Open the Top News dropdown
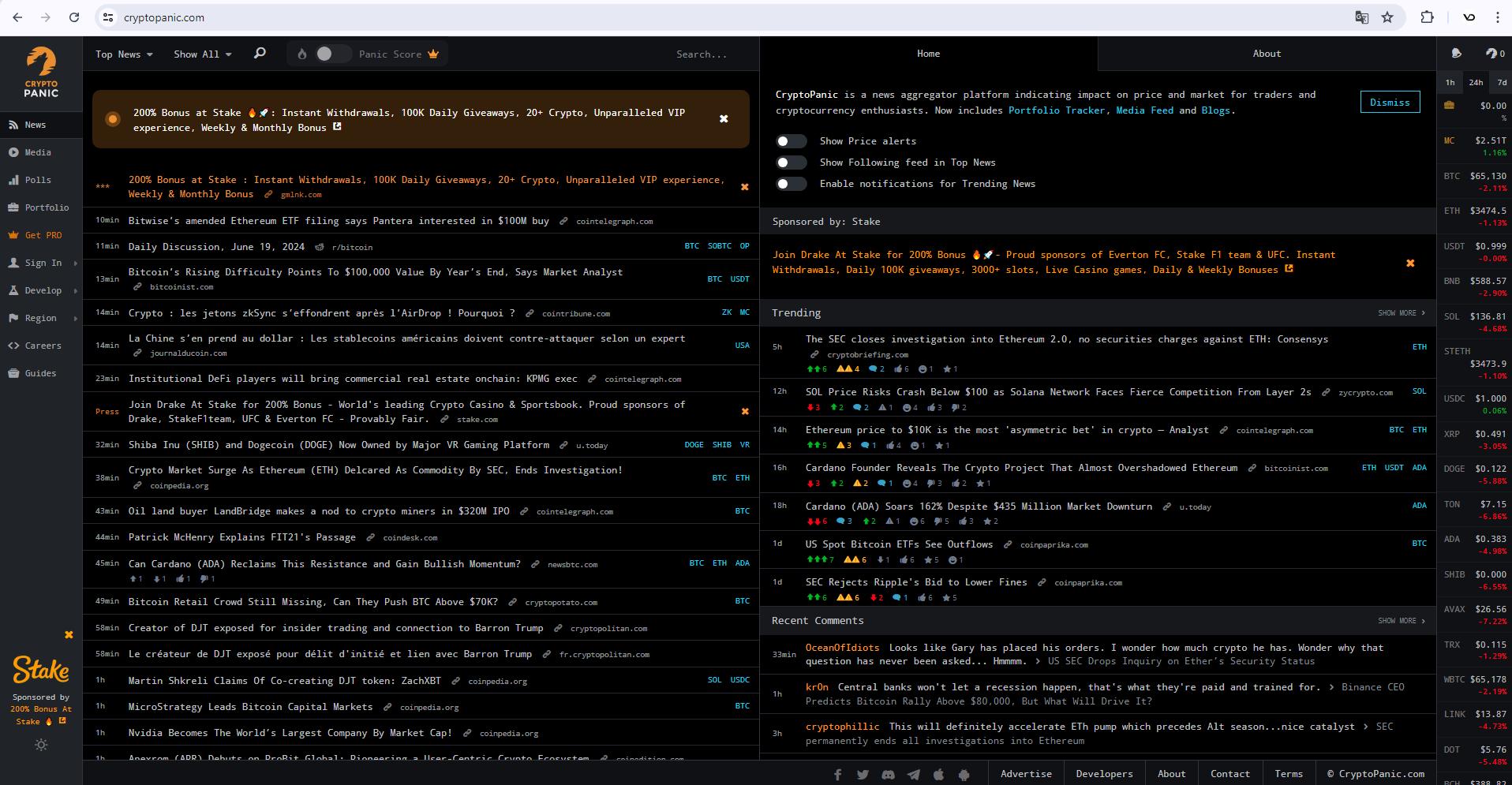 tap(124, 54)
